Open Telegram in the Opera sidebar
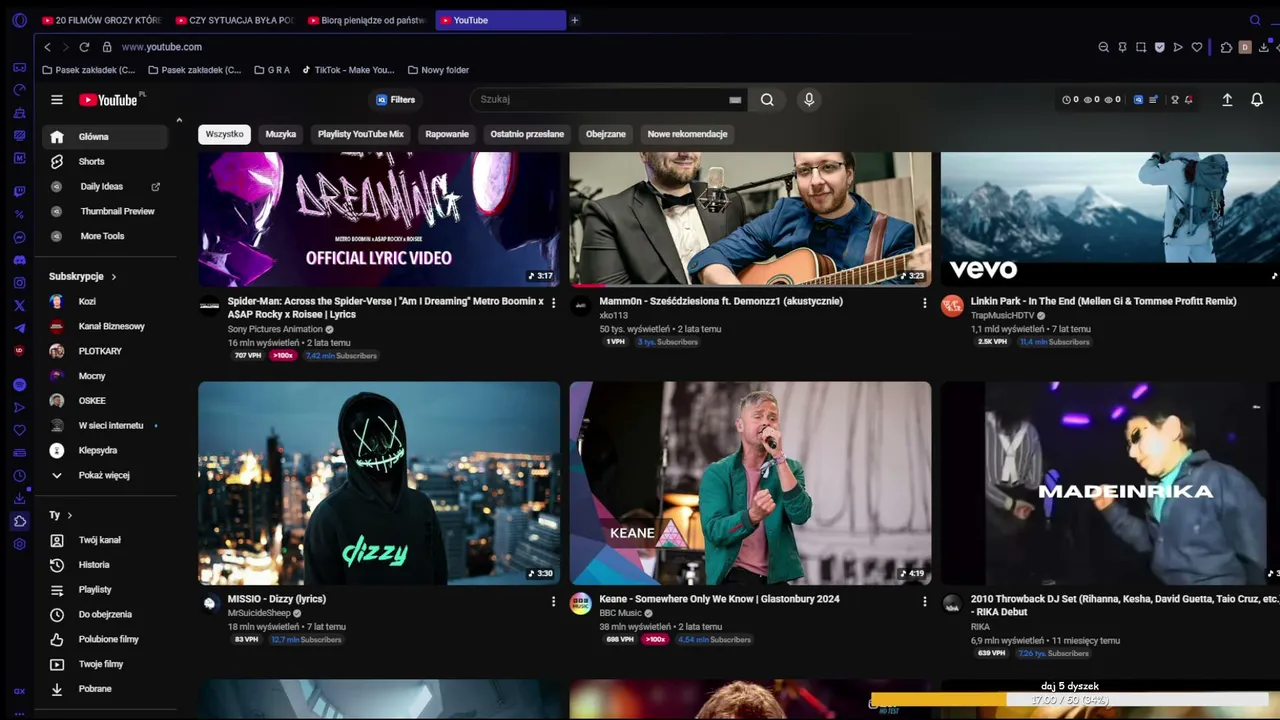 (x=19, y=328)
